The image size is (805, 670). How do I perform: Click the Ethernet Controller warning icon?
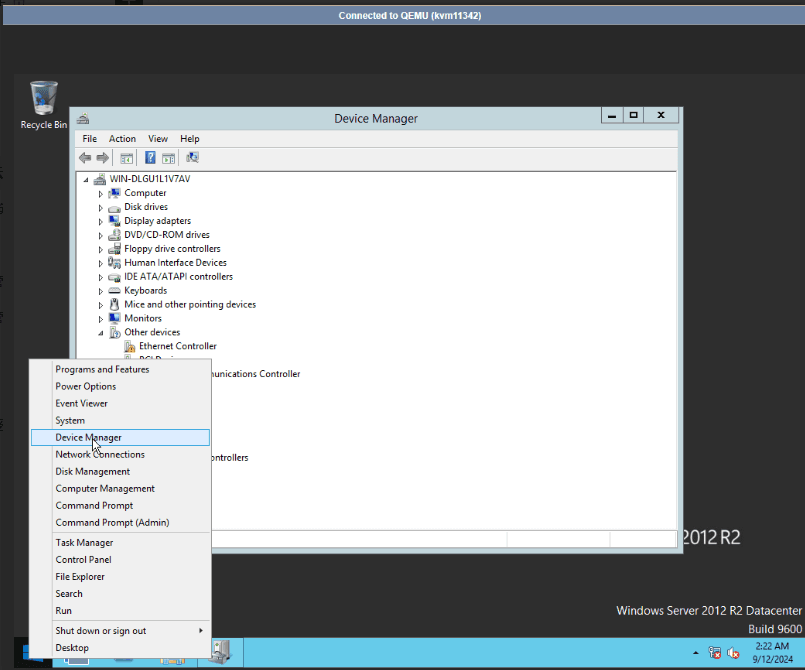coord(130,347)
